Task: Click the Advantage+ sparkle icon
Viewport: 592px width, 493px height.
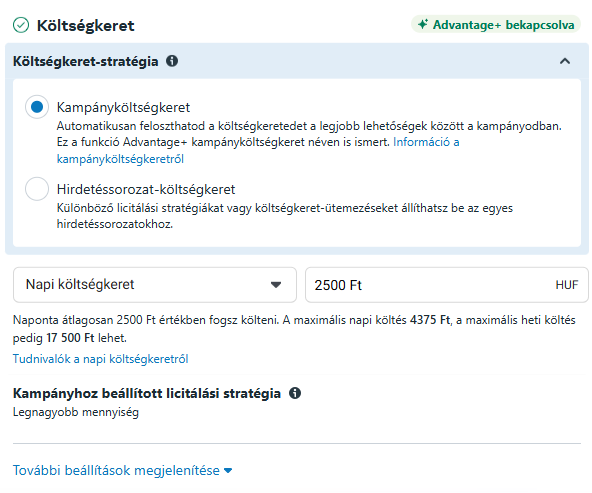Action: coord(423,24)
